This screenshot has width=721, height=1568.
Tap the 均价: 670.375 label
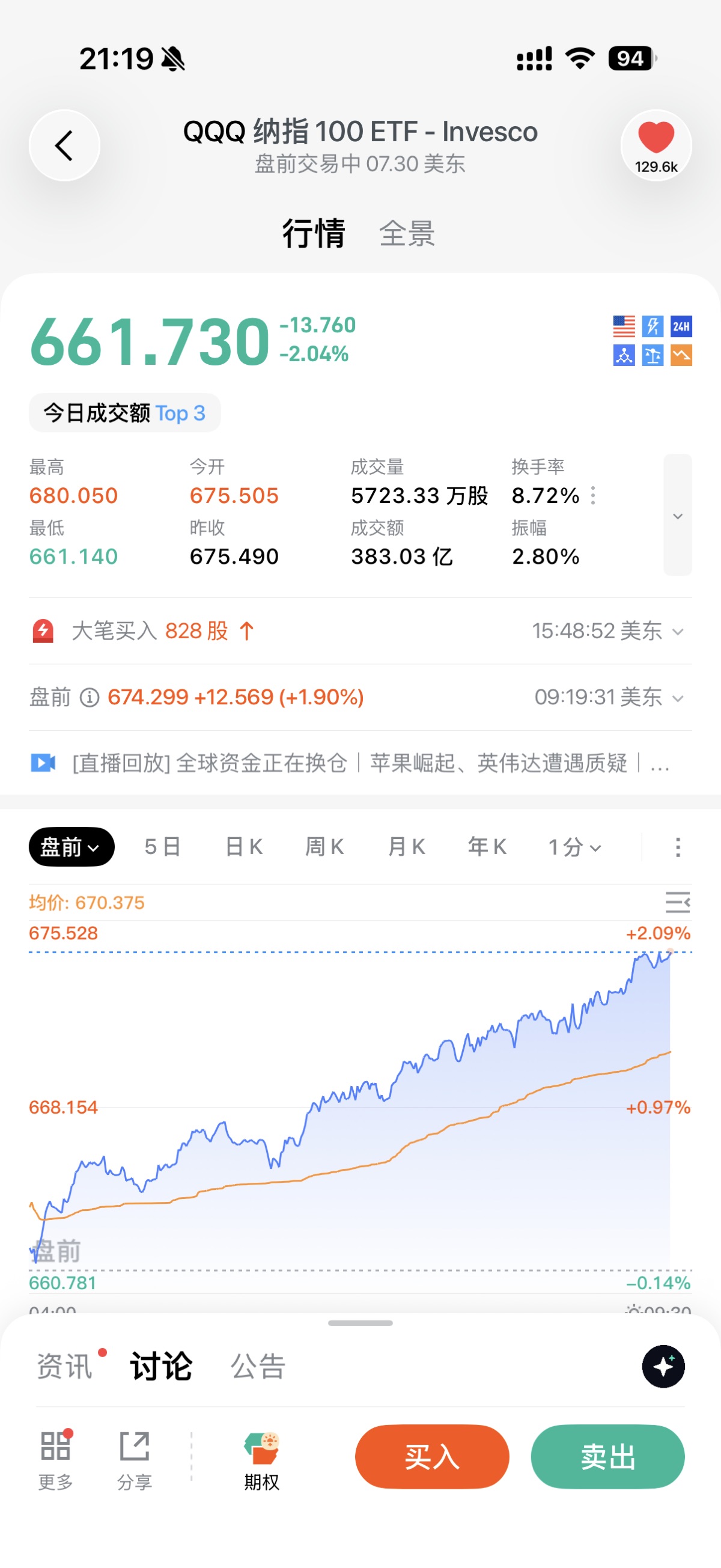(x=87, y=902)
